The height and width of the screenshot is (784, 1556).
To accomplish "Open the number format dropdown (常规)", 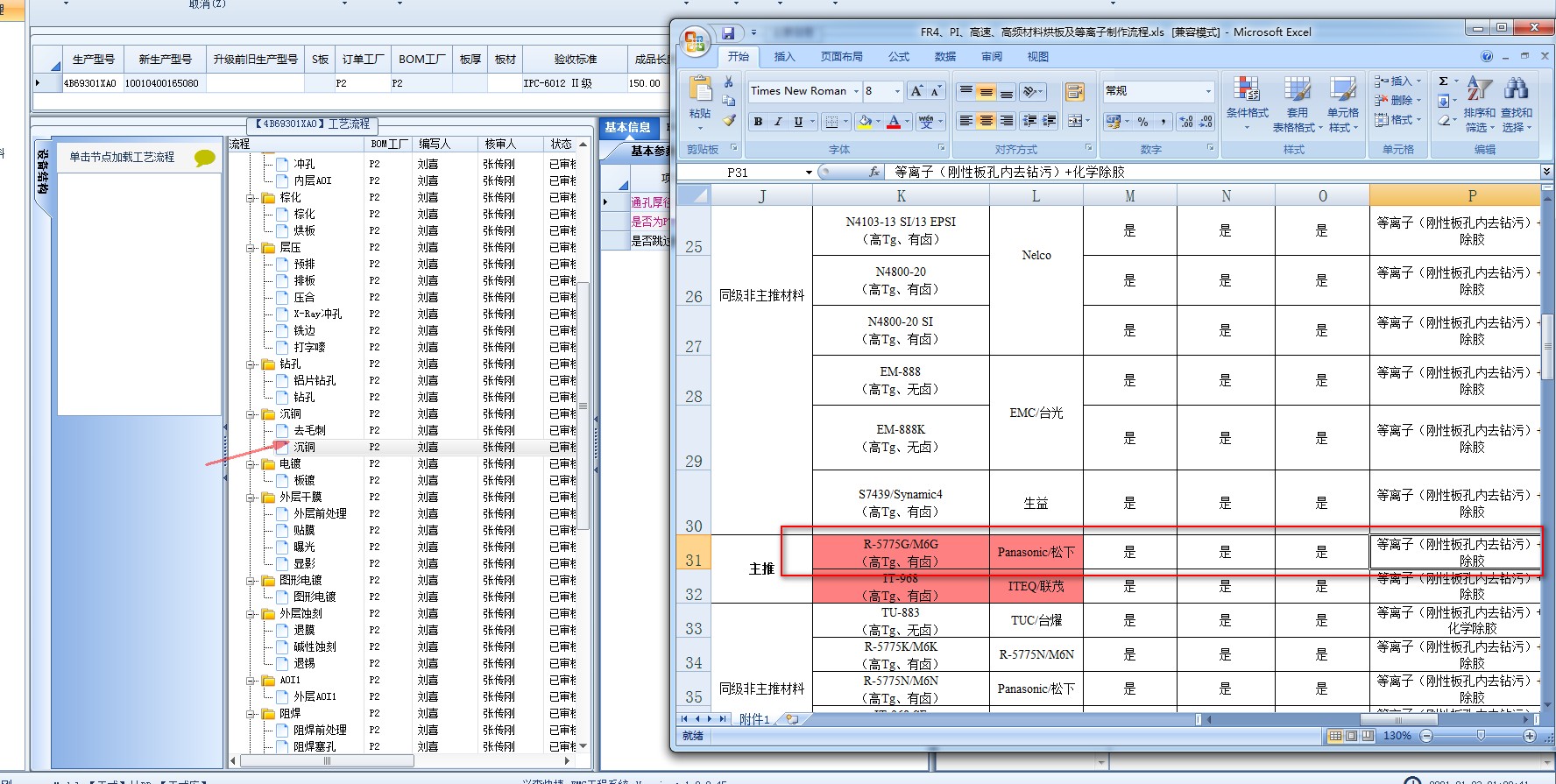I will pyautogui.click(x=1208, y=91).
